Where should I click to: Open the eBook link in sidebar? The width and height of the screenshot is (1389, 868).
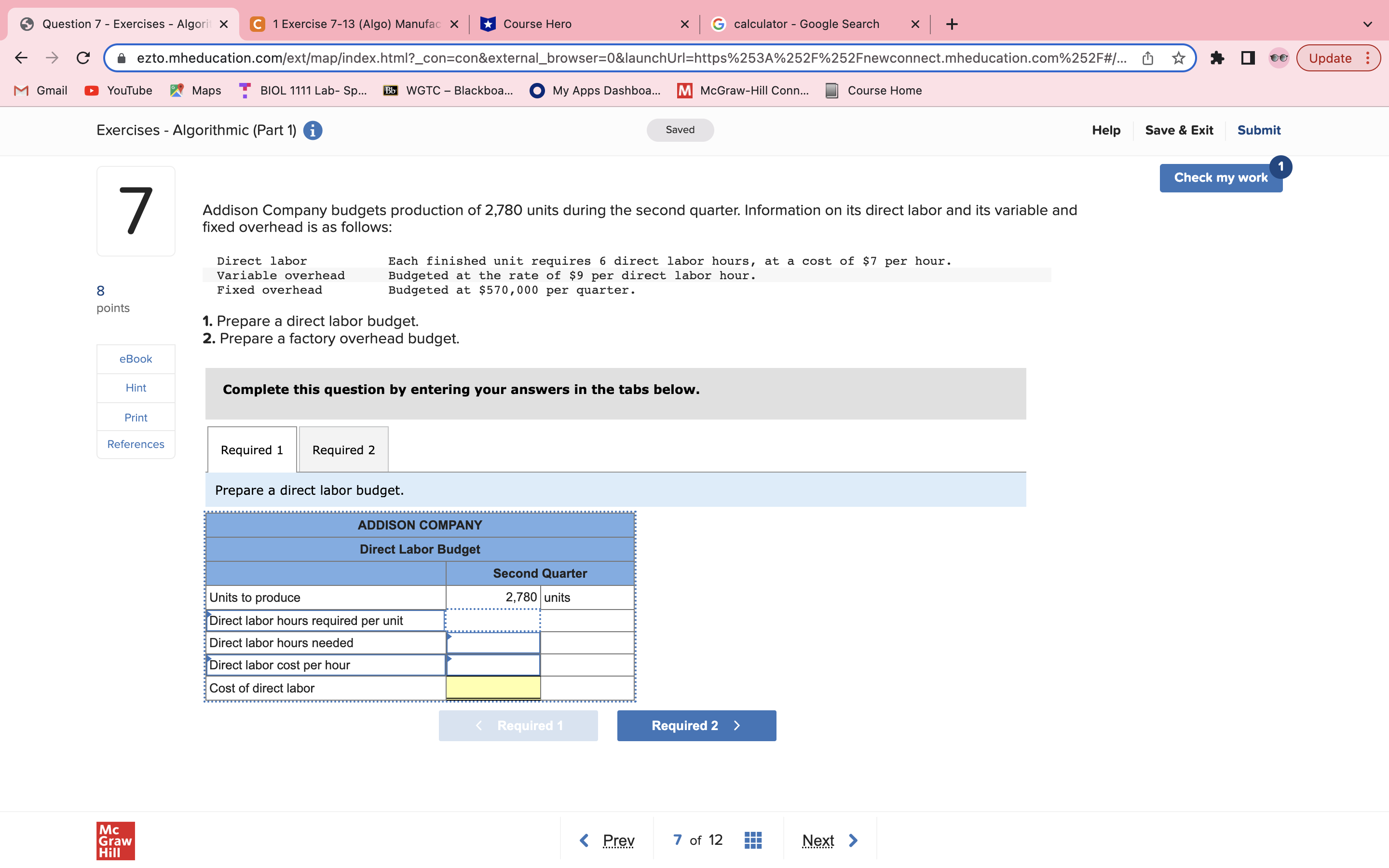(x=136, y=359)
